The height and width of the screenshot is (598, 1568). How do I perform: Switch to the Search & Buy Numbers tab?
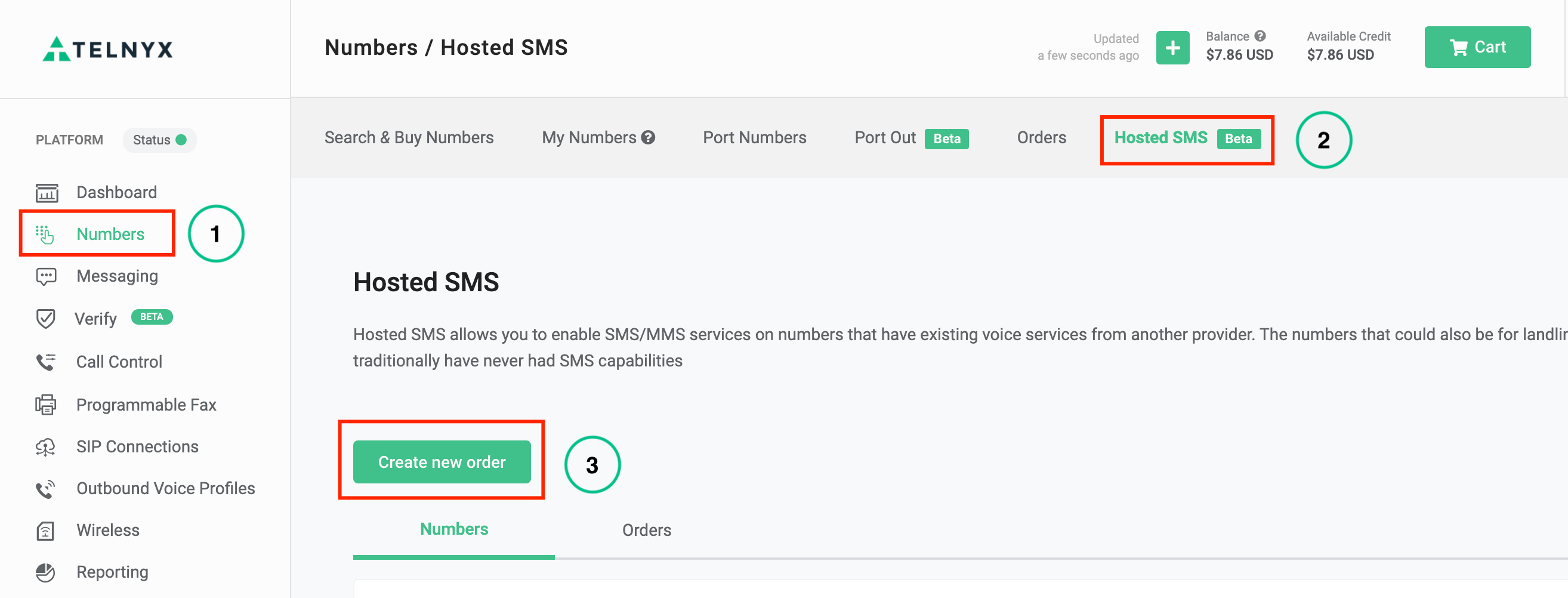coord(409,137)
